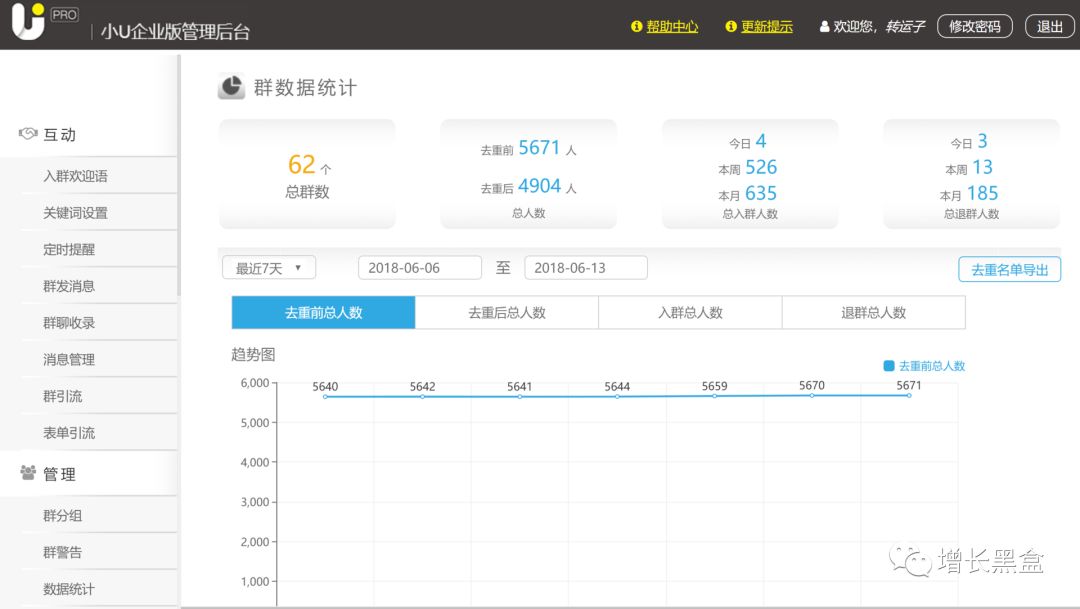Viewport: 1080px width, 609px height.
Task: Click the 5670 data point on chart
Action: point(811,395)
